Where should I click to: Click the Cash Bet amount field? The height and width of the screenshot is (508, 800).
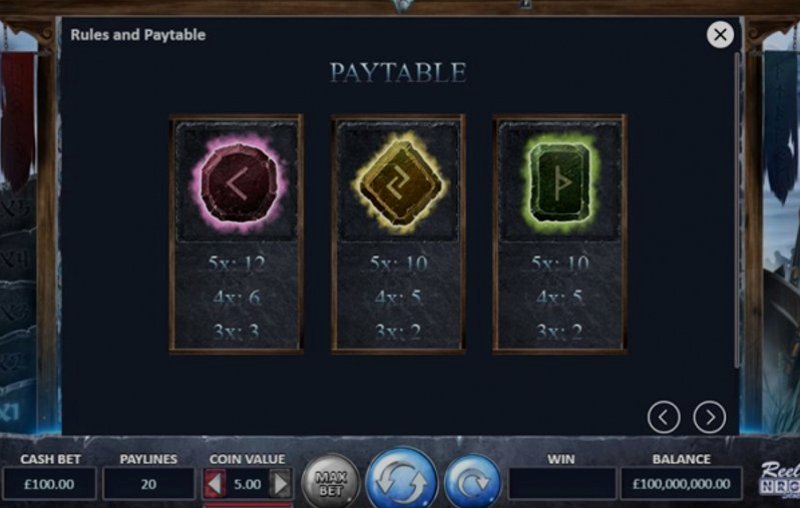[x=49, y=484]
